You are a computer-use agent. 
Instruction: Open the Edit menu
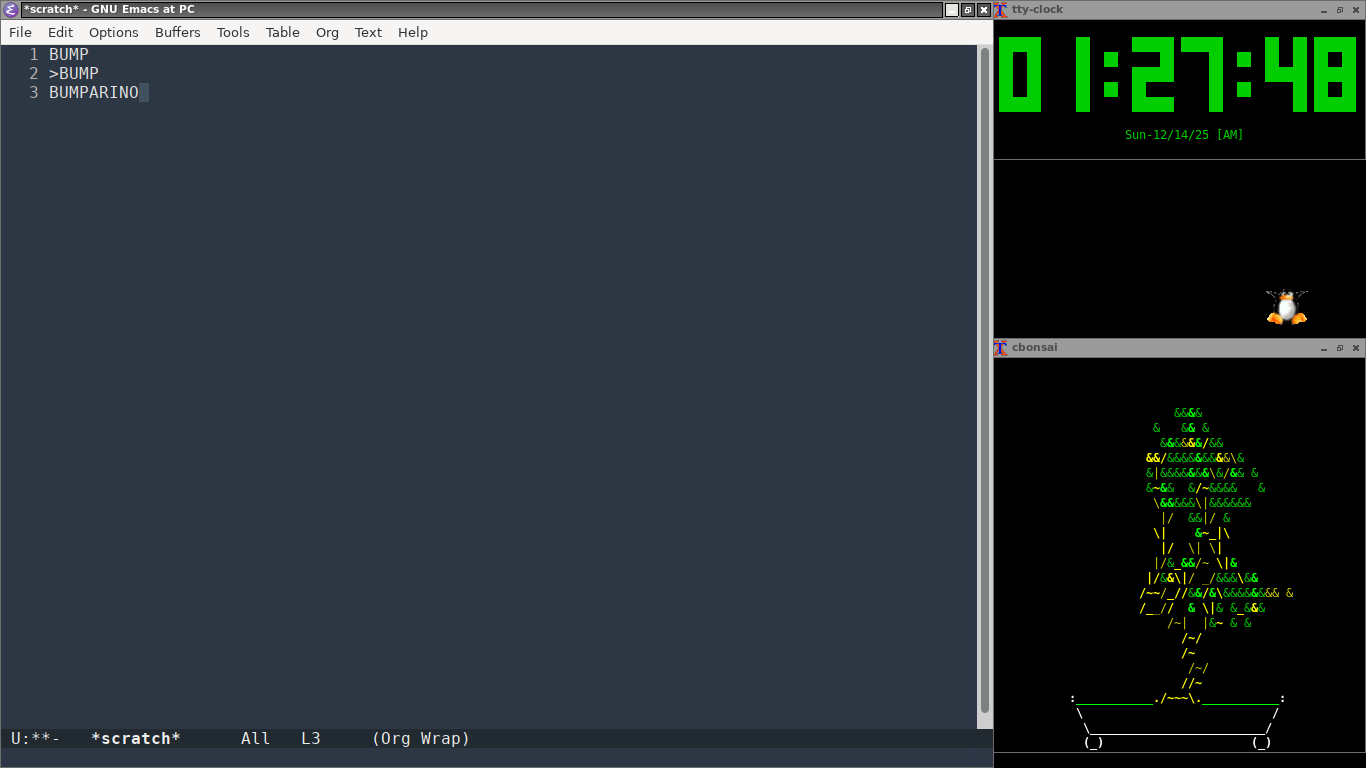(x=61, y=32)
